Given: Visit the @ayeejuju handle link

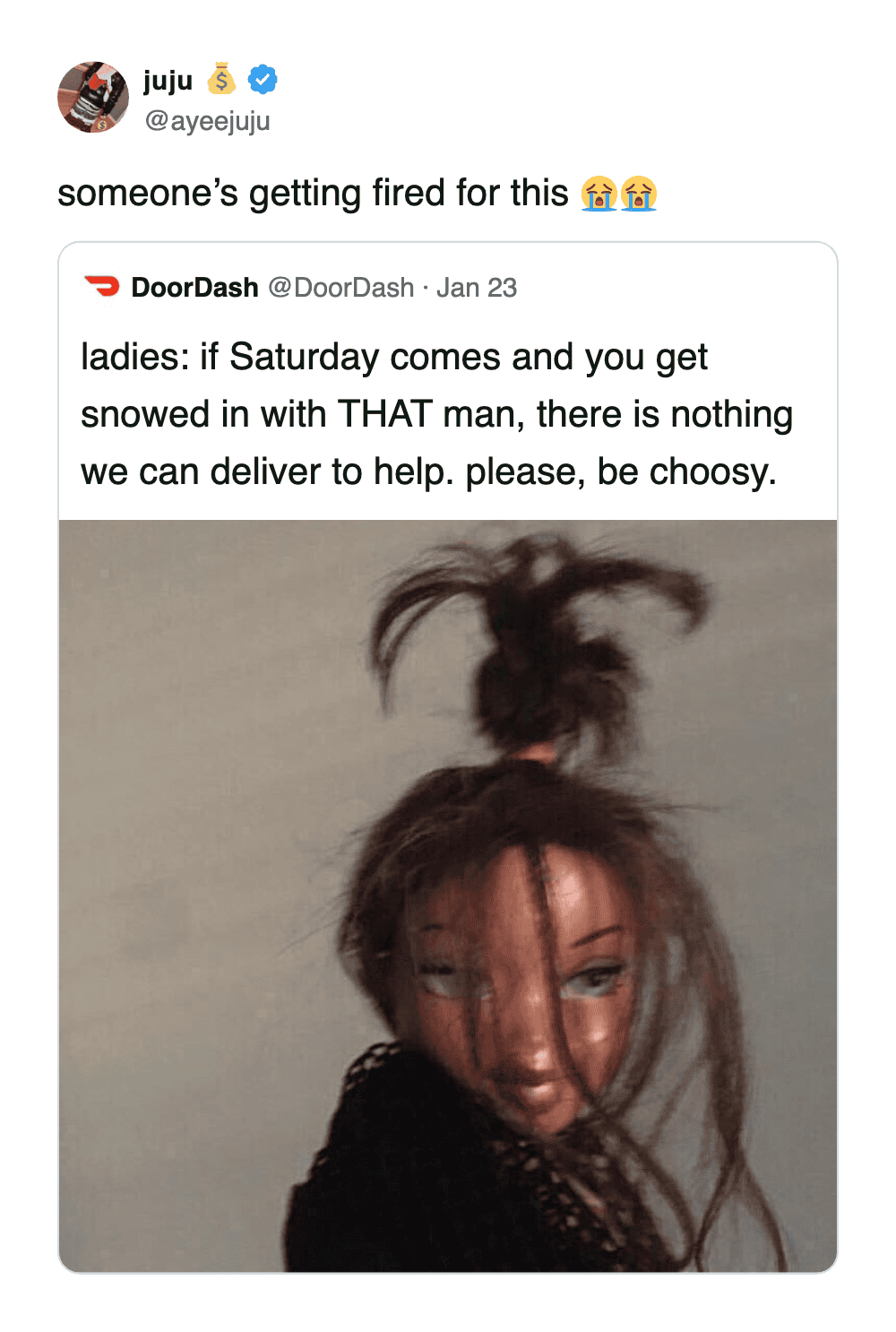Looking at the screenshot, I should pyautogui.click(x=207, y=120).
